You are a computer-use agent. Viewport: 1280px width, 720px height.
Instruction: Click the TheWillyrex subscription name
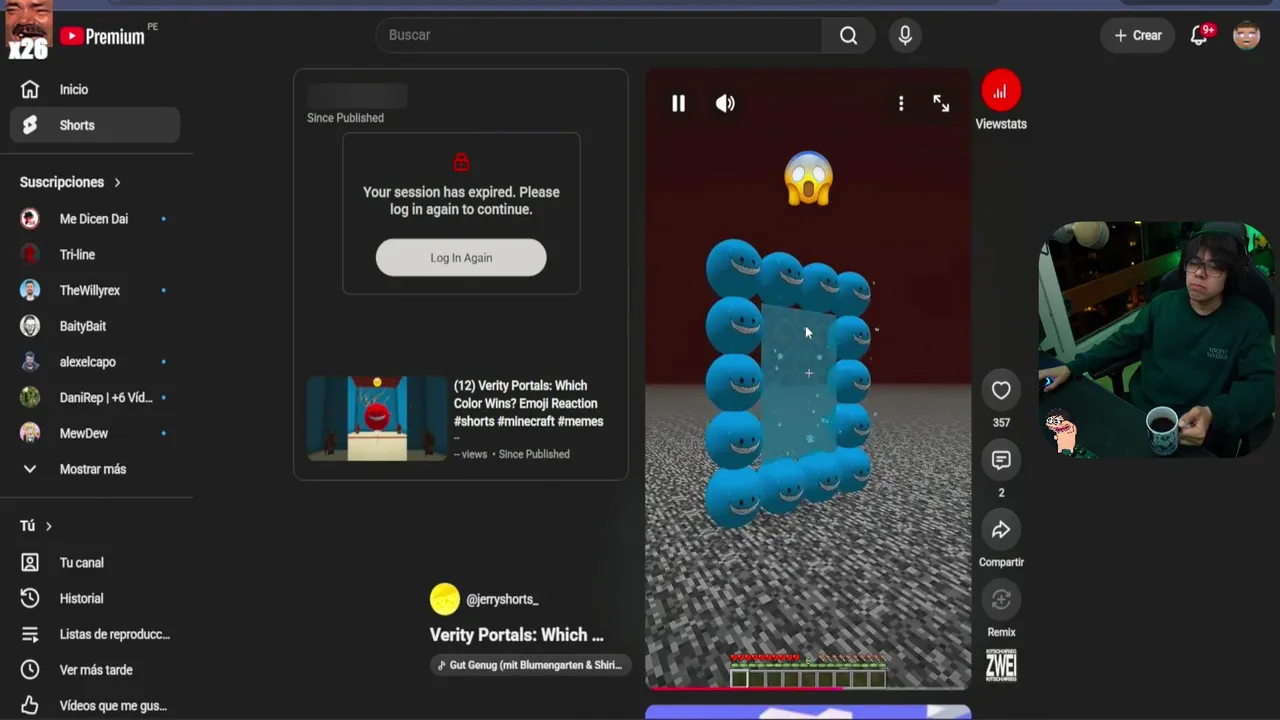coord(90,291)
